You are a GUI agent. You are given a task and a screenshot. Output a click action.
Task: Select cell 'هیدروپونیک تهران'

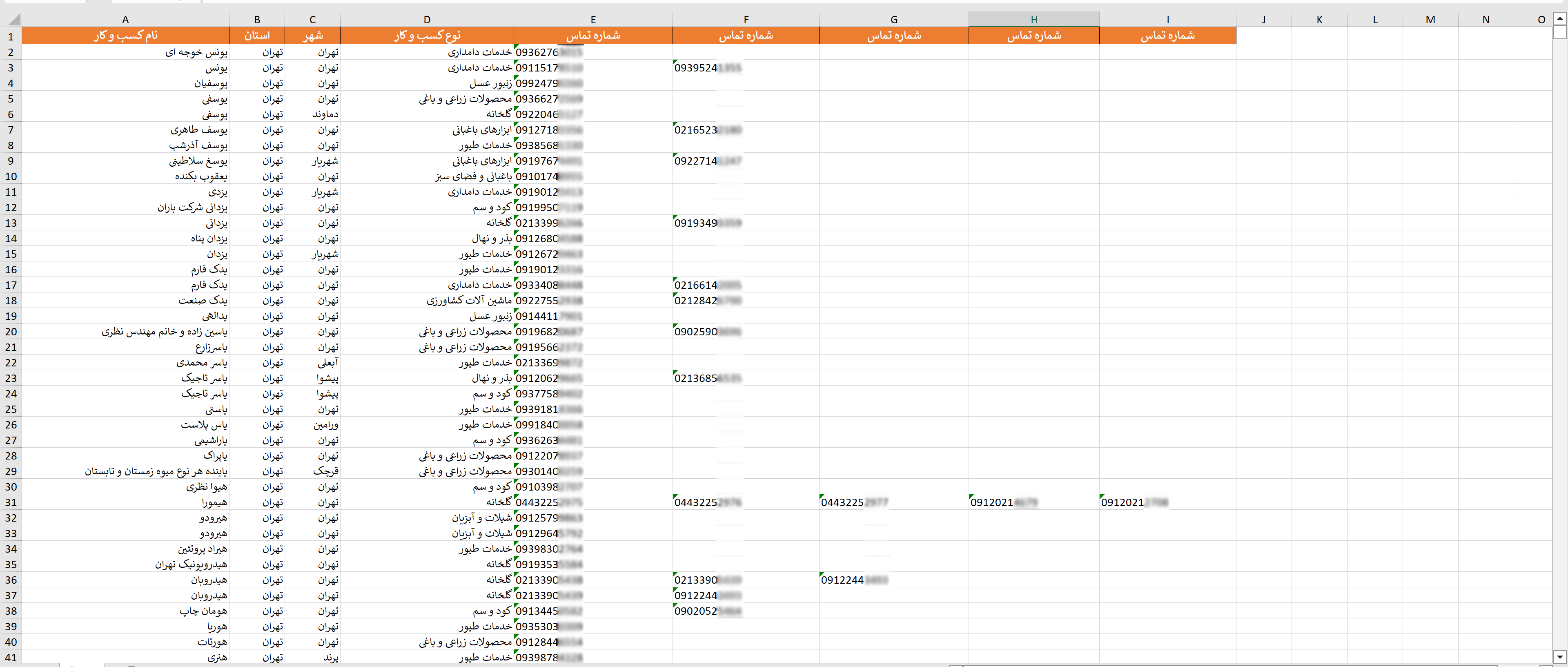point(125,564)
